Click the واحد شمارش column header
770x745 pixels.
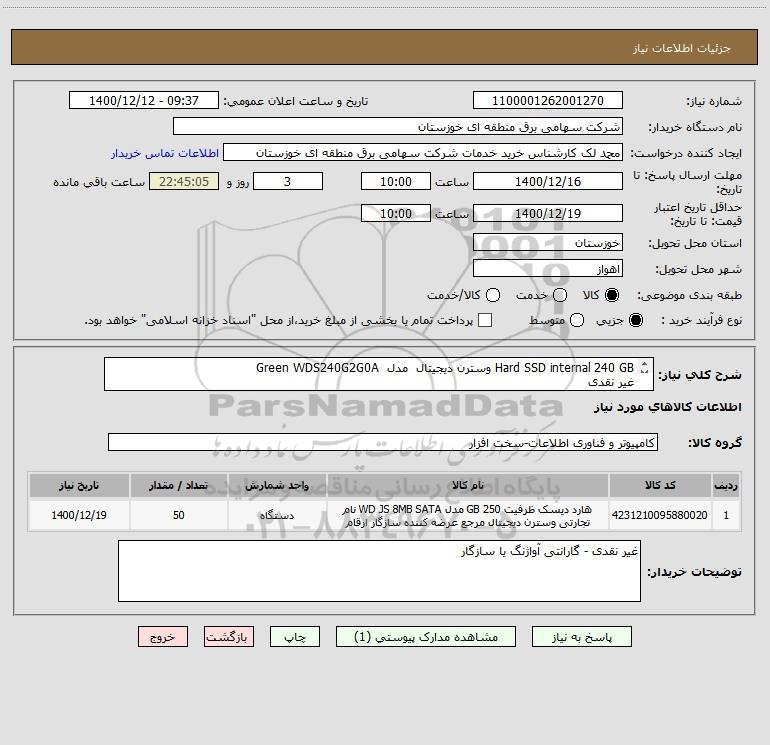(277, 485)
